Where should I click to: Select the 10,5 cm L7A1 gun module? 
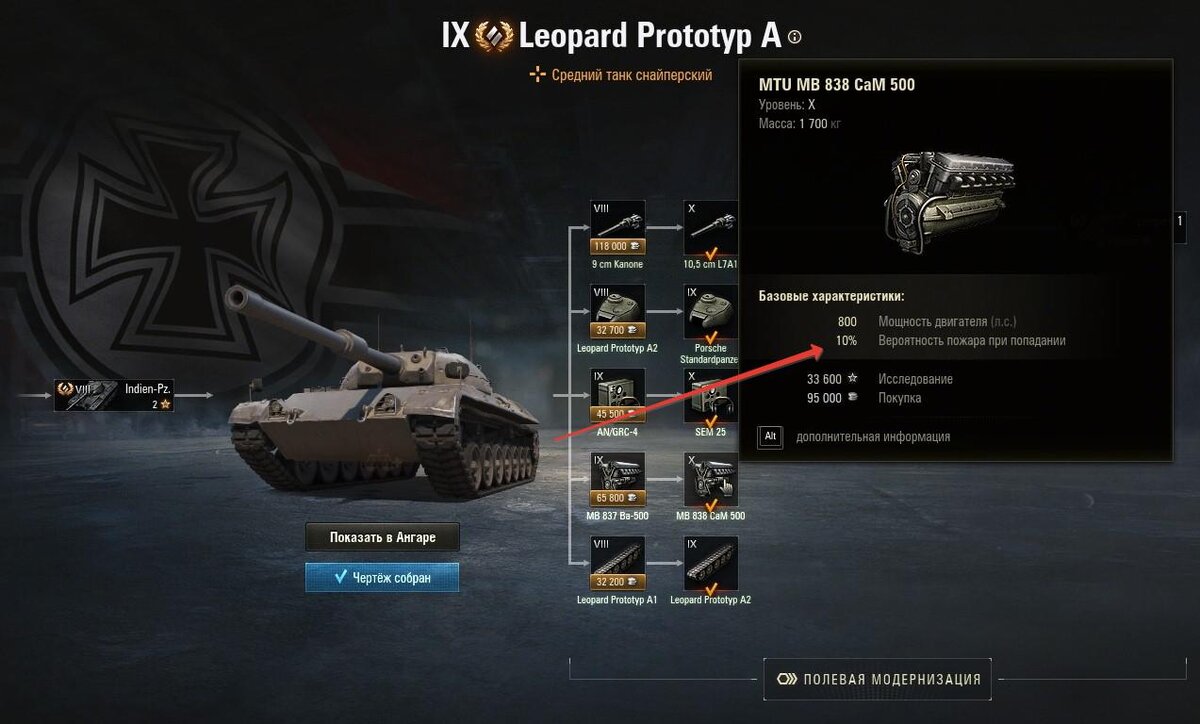coord(710,227)
